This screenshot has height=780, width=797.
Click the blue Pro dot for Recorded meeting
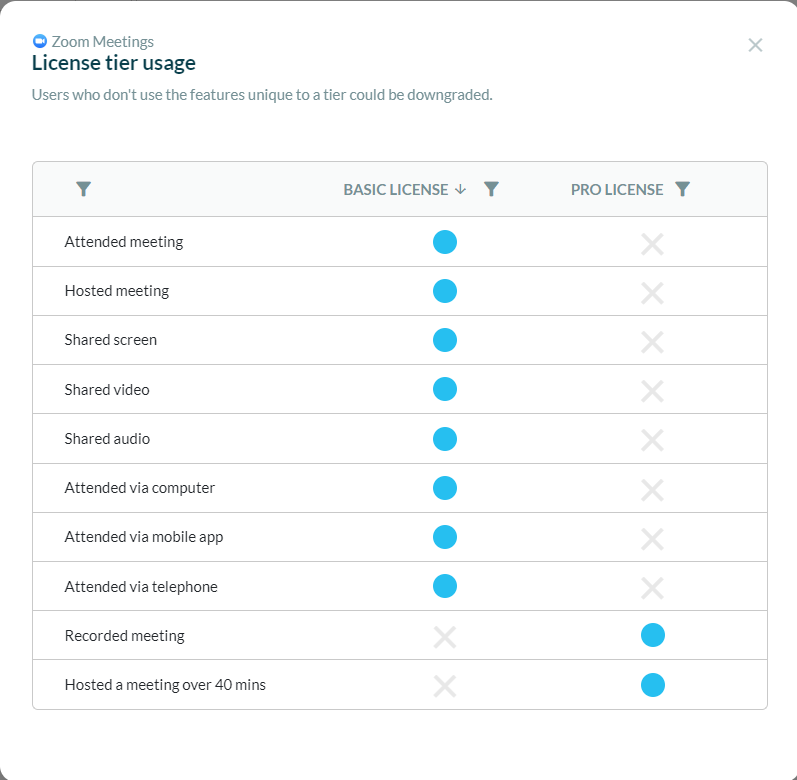tap(653, 635)
